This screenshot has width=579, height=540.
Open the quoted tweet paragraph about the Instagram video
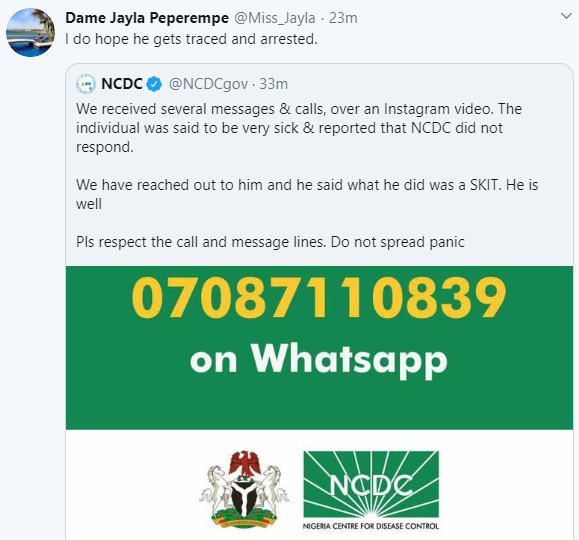(x=299, y=128)
